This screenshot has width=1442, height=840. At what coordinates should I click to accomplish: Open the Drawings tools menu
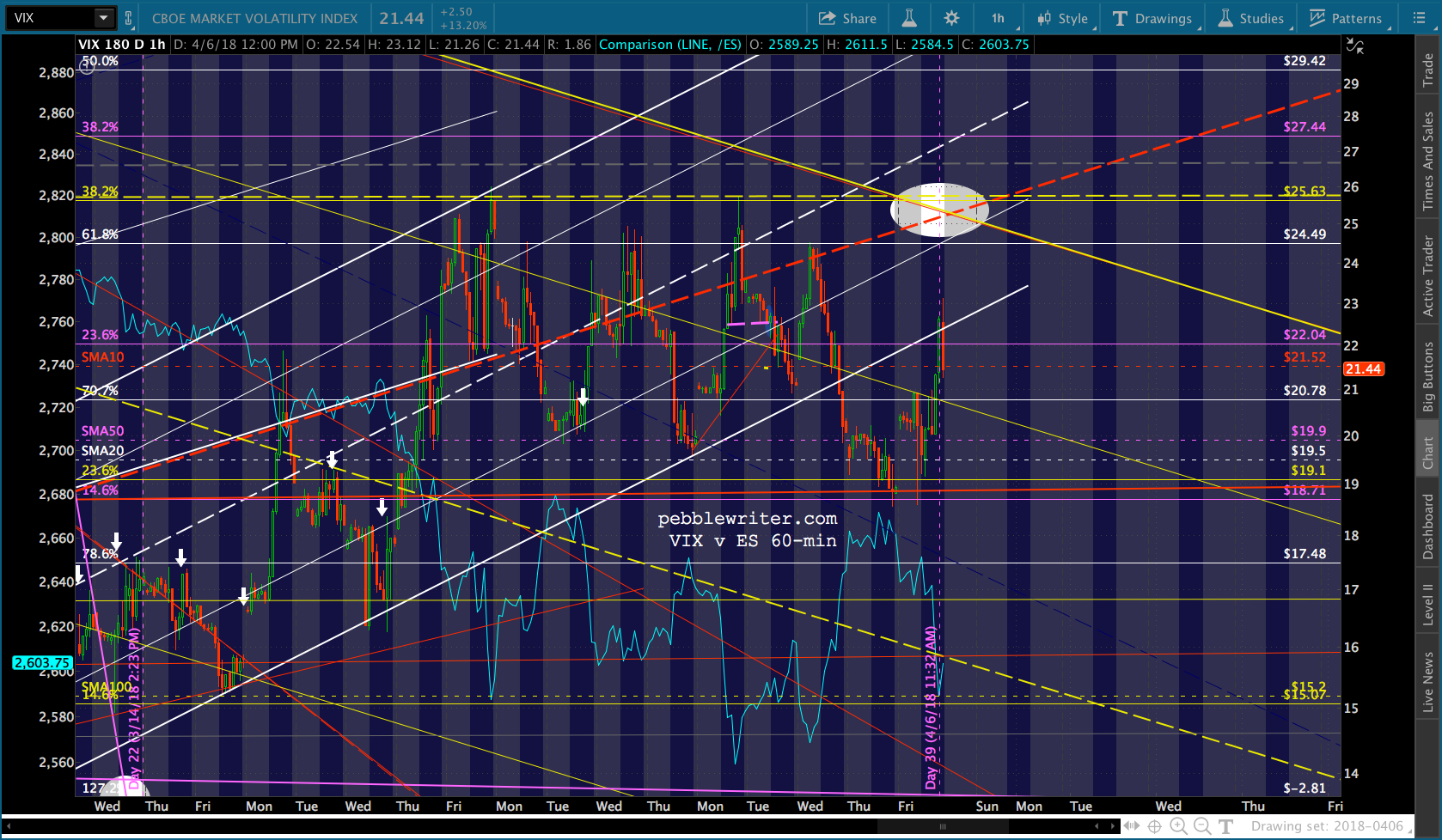tap(1152, 18)
